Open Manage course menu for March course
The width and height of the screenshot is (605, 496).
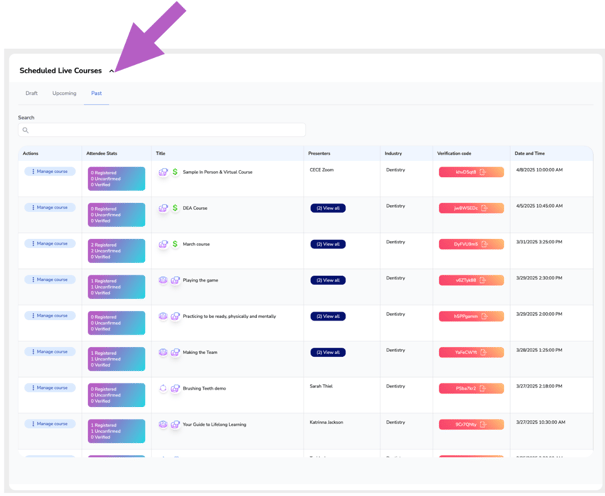click(50, 244)
